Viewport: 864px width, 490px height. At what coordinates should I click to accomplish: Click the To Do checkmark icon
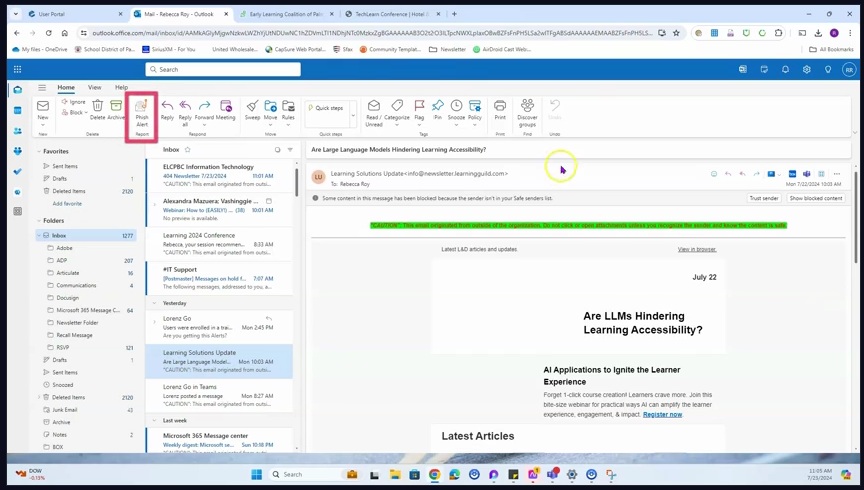click(x=18, y=171)
